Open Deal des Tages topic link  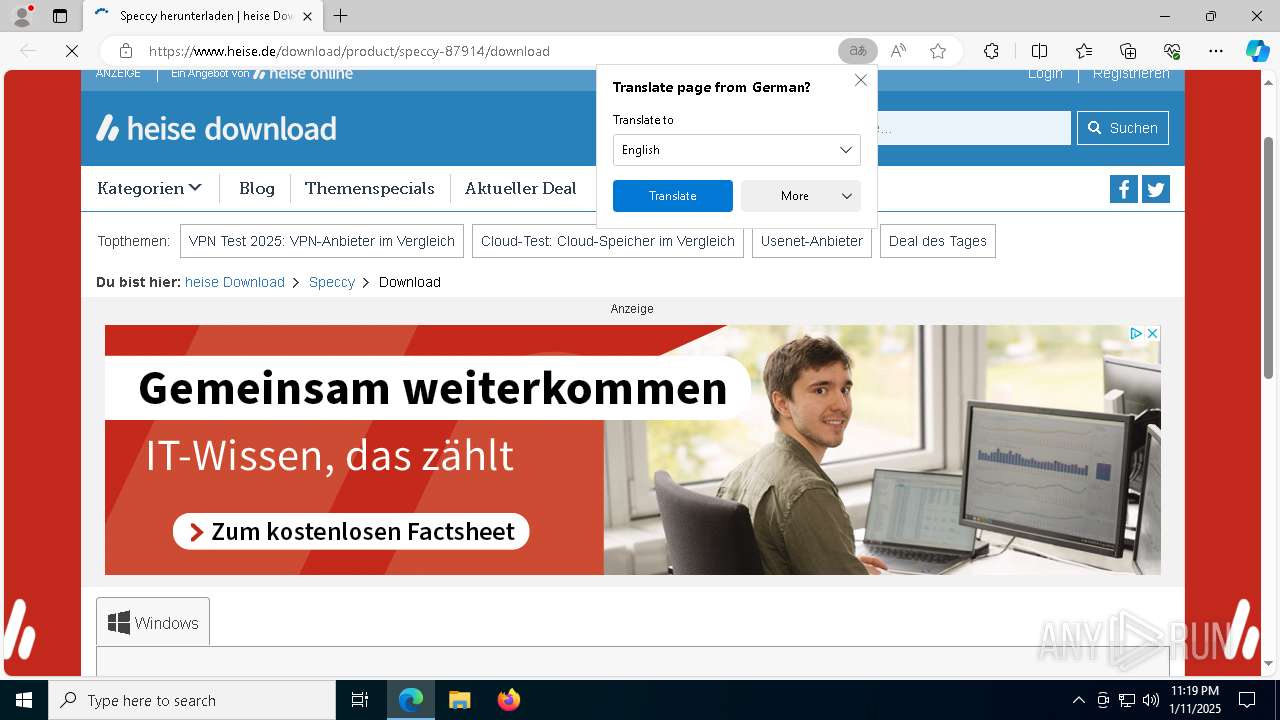pyautogui.click(x=938, y=241)
